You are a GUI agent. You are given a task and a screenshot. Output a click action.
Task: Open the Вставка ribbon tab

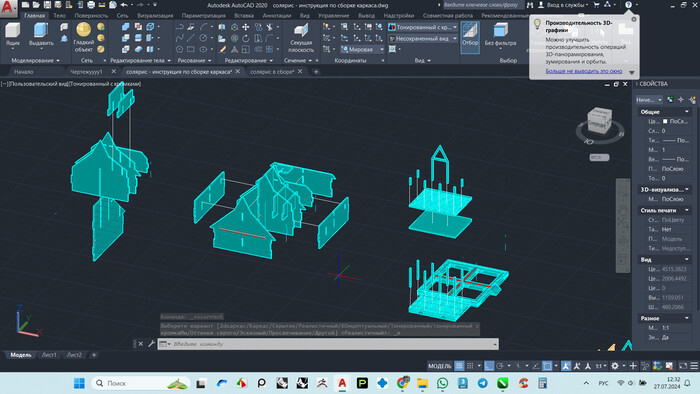click(x=244, y=15)
